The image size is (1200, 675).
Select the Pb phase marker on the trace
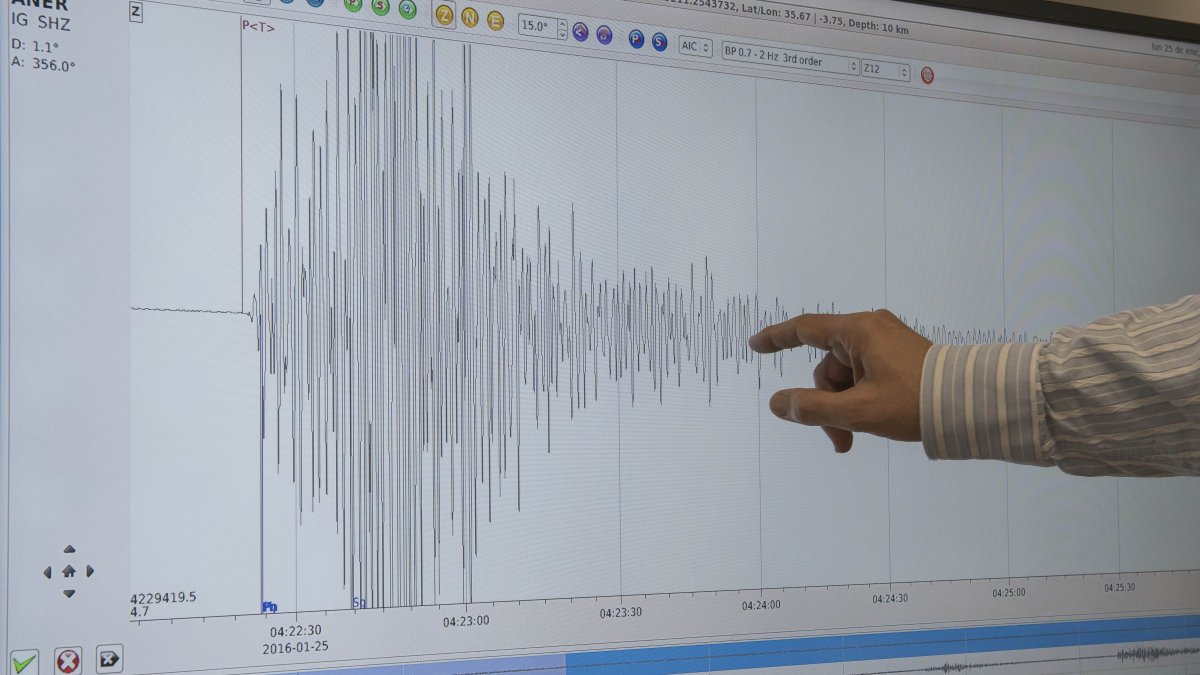click(270, 605)
